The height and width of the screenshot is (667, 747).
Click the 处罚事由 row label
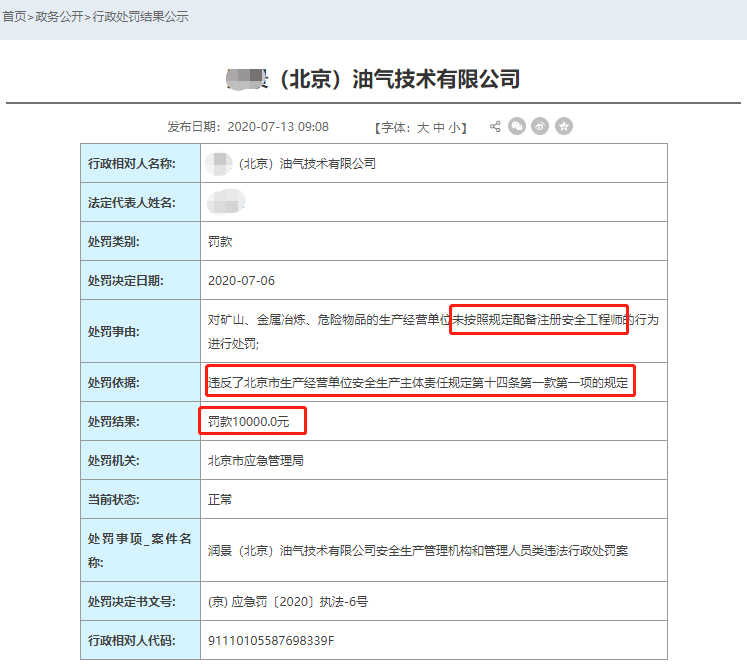click(116, 331)
